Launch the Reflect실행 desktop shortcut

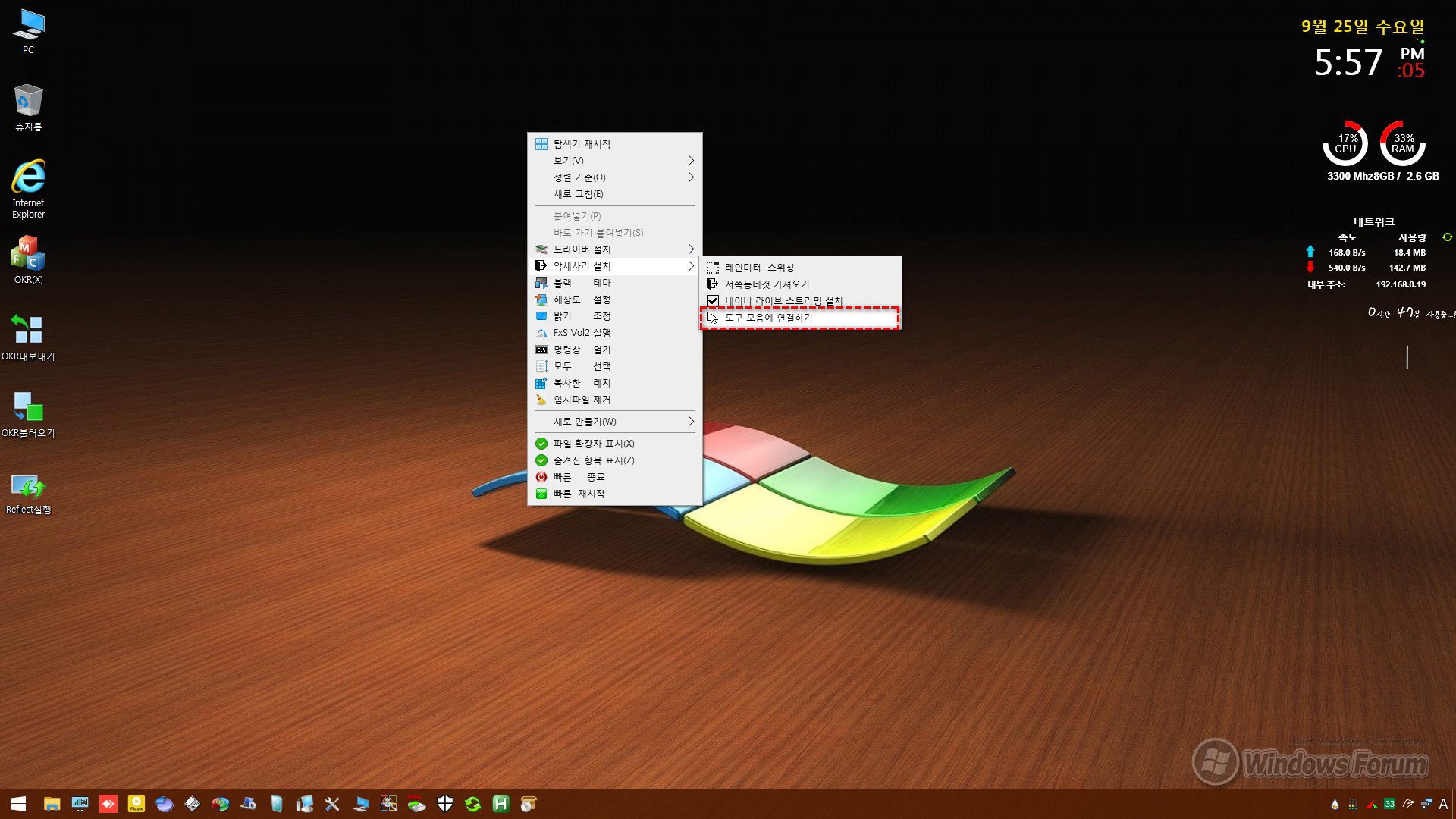[28, 493]
